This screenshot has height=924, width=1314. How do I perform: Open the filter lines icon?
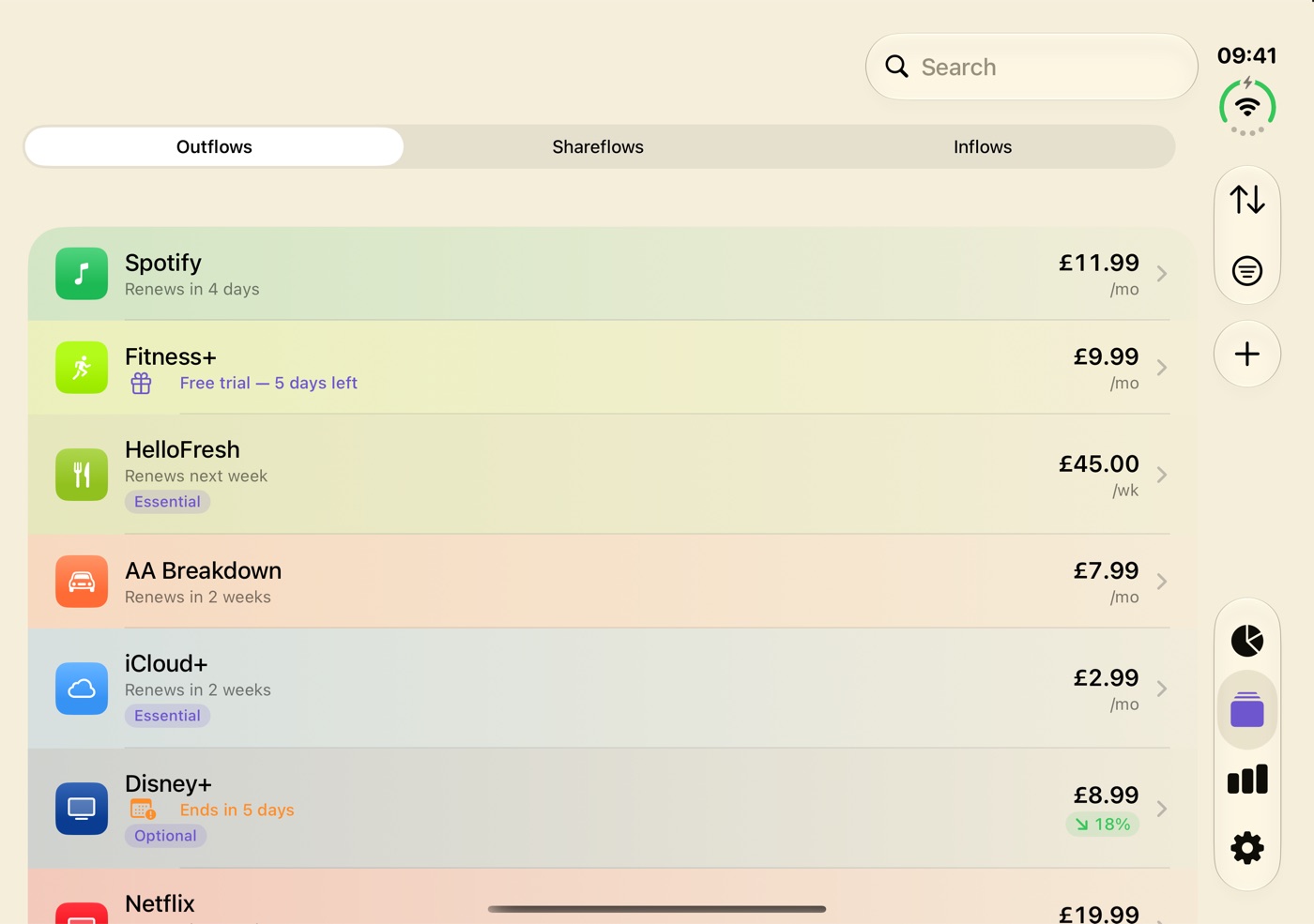point(1247,271)
